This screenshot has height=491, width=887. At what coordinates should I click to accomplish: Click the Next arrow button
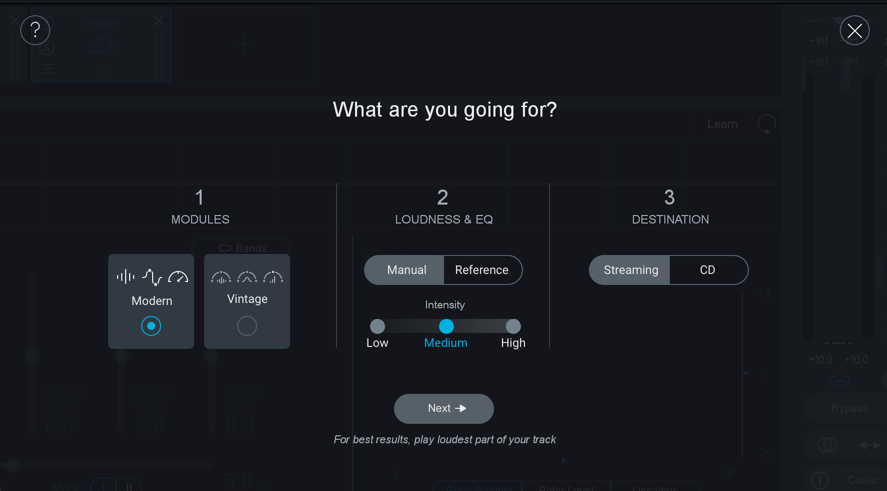coord(444,408)
